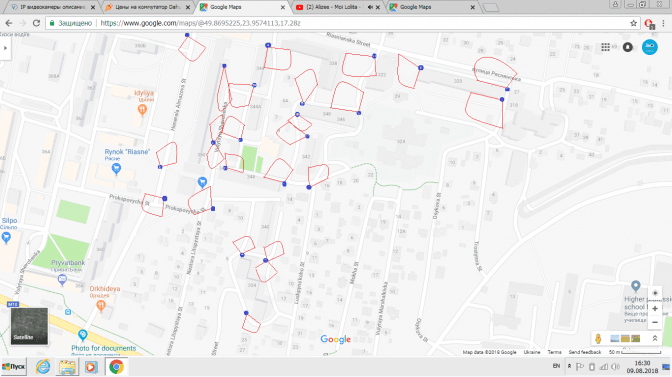
Task: Zoom out with the minus button
Action: pyautogui.click(x=655, y=323)
